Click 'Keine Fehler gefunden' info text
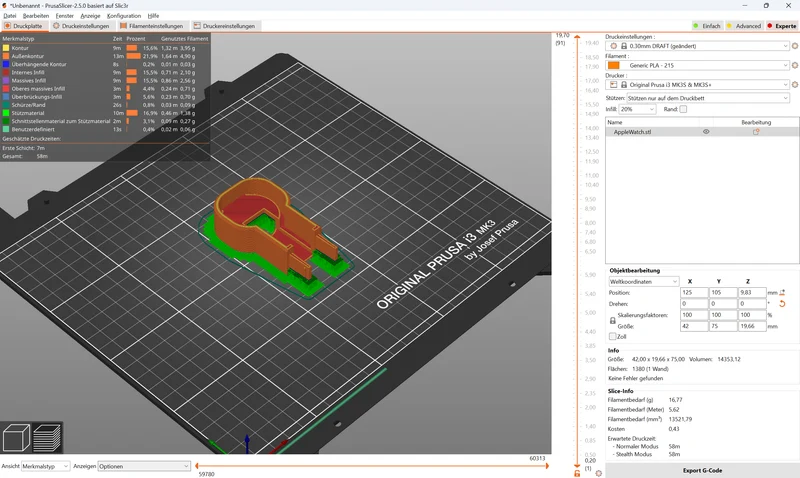 (x=636, y=378)
